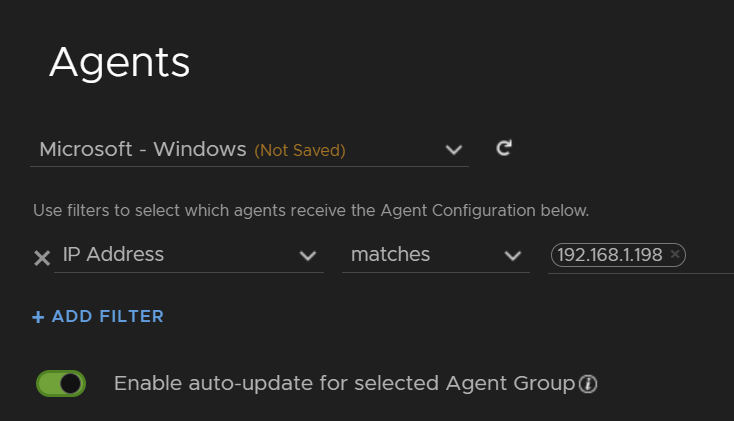Click the (Not Saved) label
The width and height of the screenshot is (734, 421).
[x=300, y=150]
